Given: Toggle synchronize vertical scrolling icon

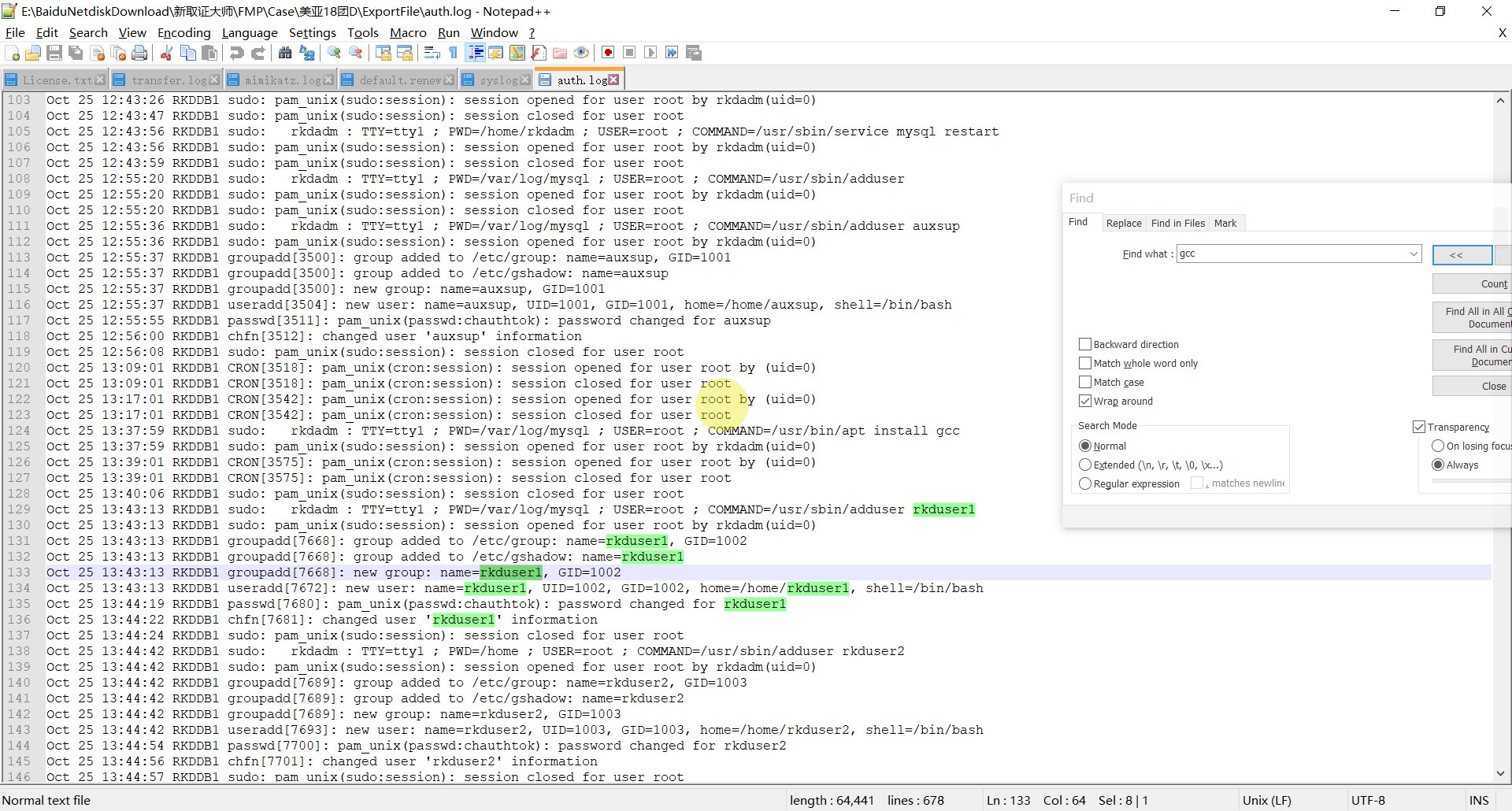Looking at the screenshot, I should click(384, 53).
